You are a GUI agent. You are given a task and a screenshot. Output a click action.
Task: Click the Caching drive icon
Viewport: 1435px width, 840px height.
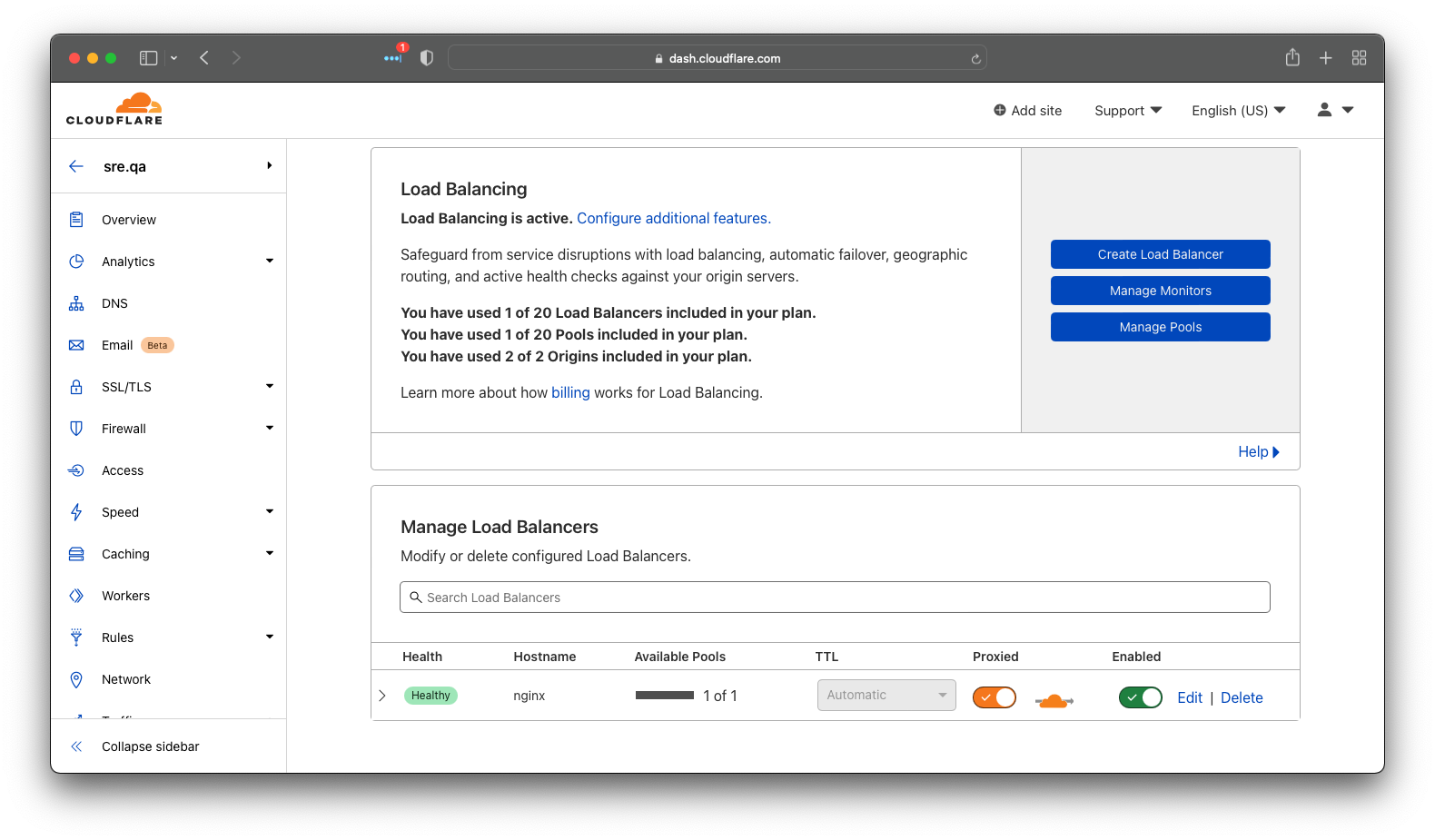(x=76, y=554)
